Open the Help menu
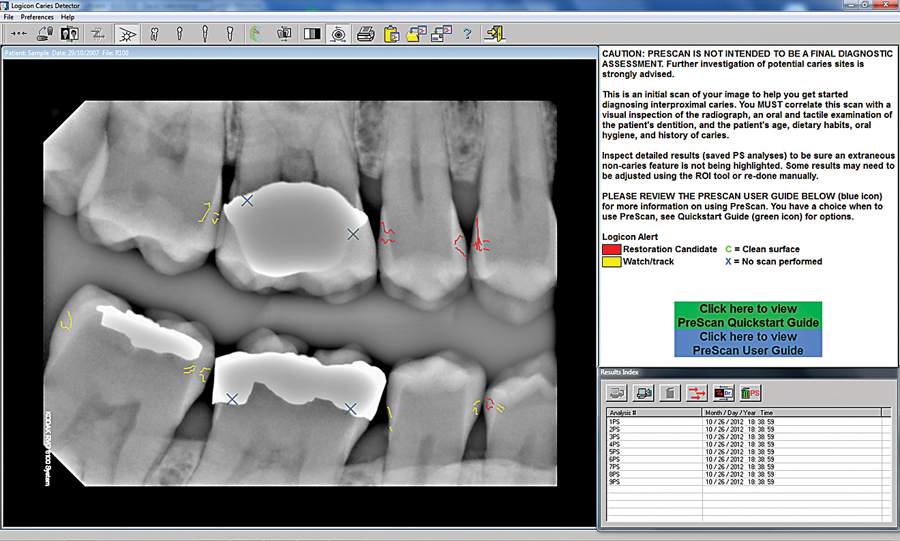 (67, 17)
